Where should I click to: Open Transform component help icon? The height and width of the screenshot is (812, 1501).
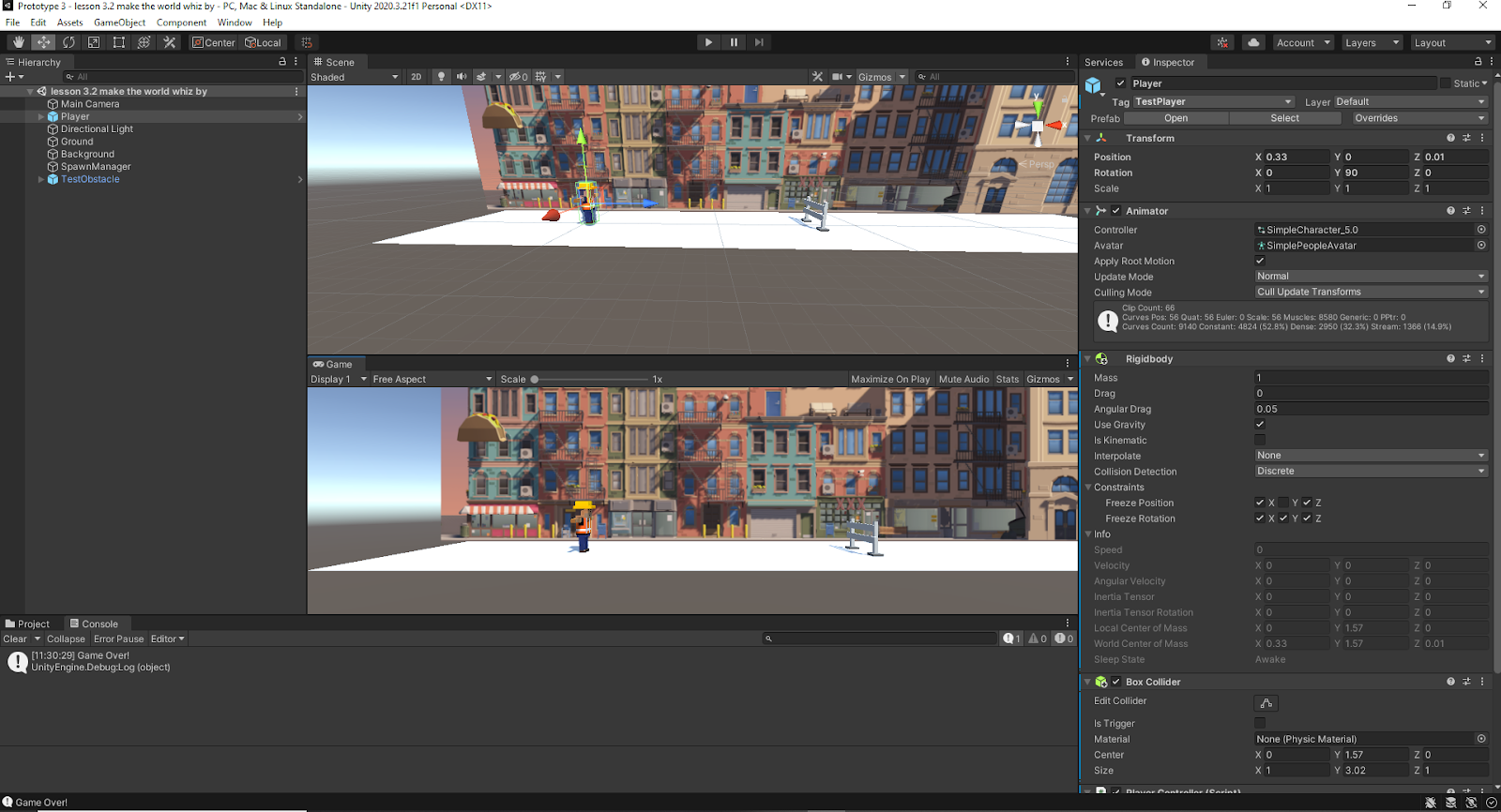[x=1450, y=138]
